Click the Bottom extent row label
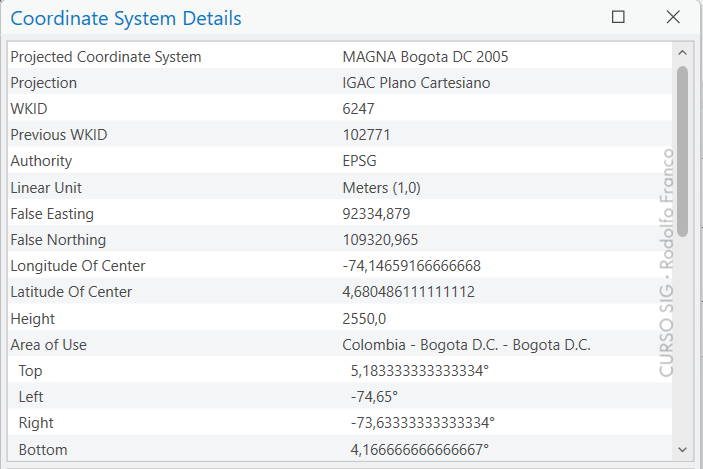The image size is (703, 469). click(43, 450)
